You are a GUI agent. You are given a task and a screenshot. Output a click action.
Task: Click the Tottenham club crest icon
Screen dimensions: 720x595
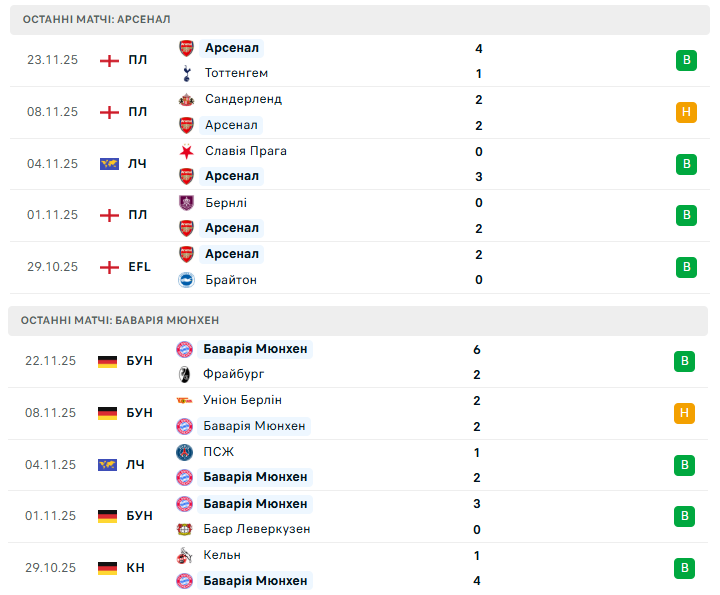tap(186, 73)
